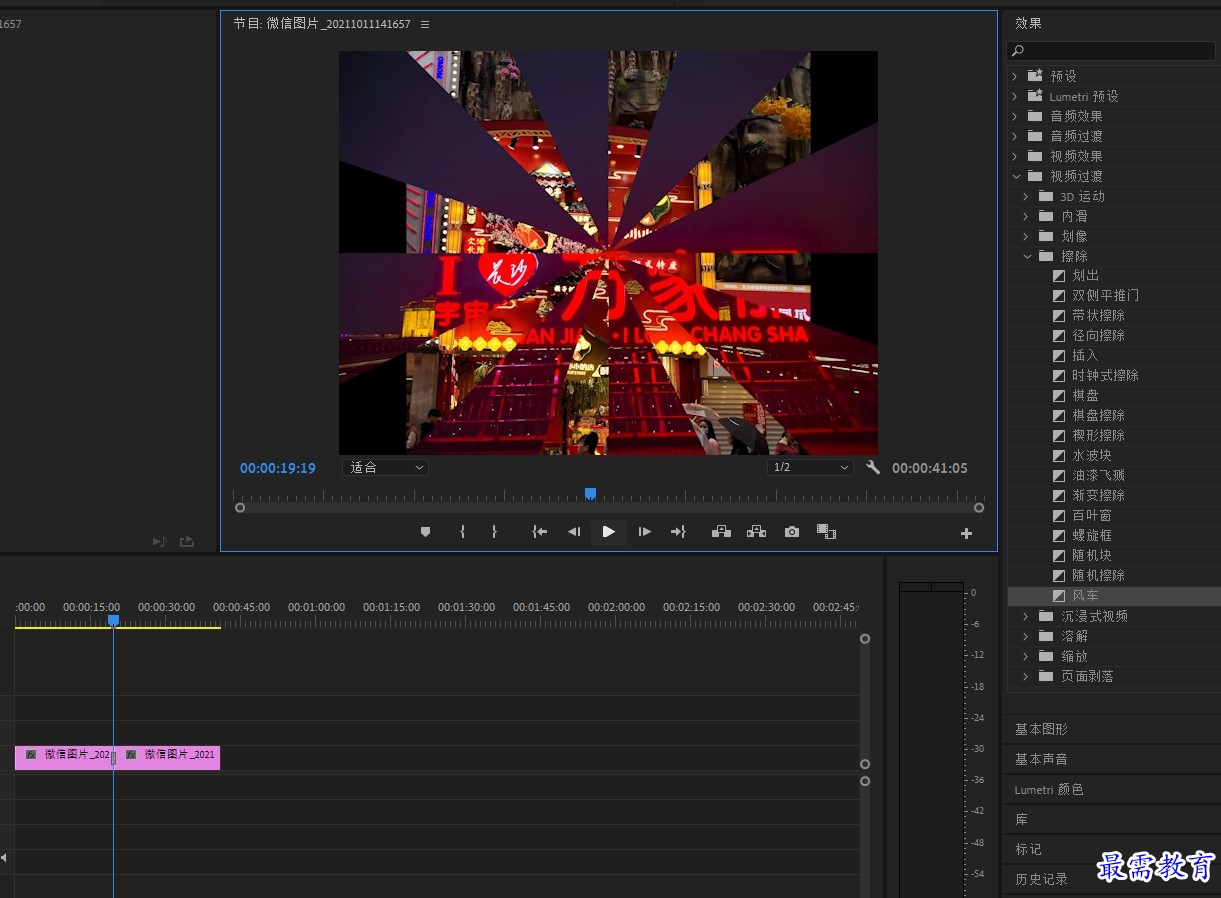Expand the 视频效果 folder

click(1015, 156)
